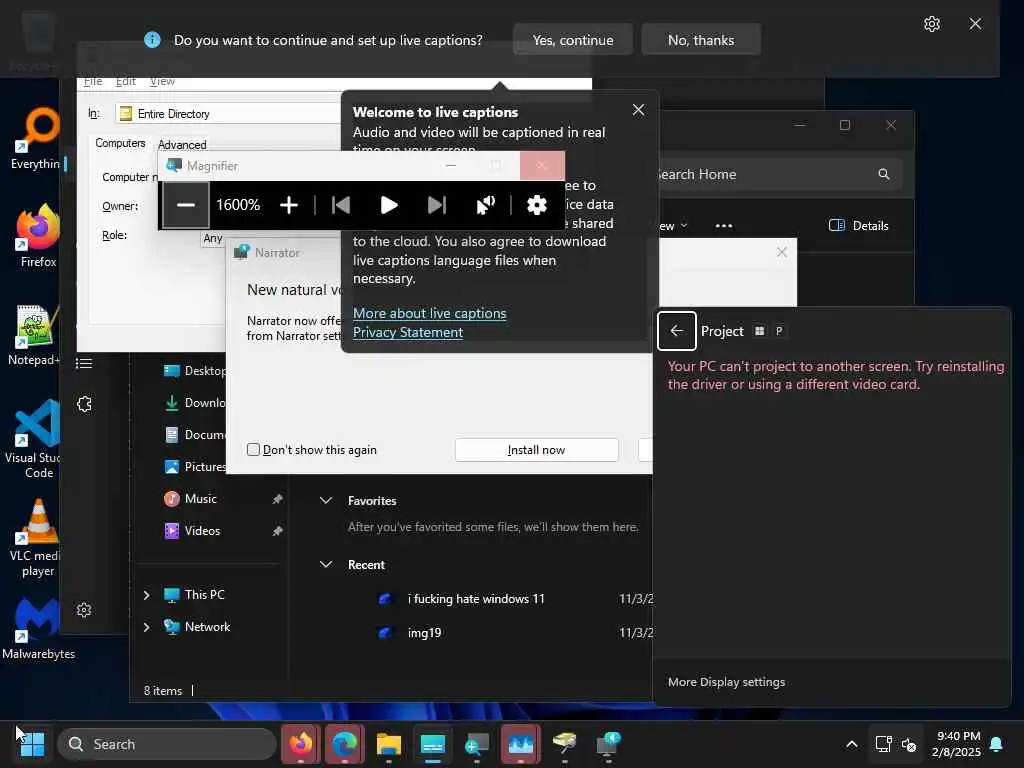Click the settings gear in left dark panel
The height and width of the screenshot is (768, 1024).
pyautogui.click(x=84, y=610)
